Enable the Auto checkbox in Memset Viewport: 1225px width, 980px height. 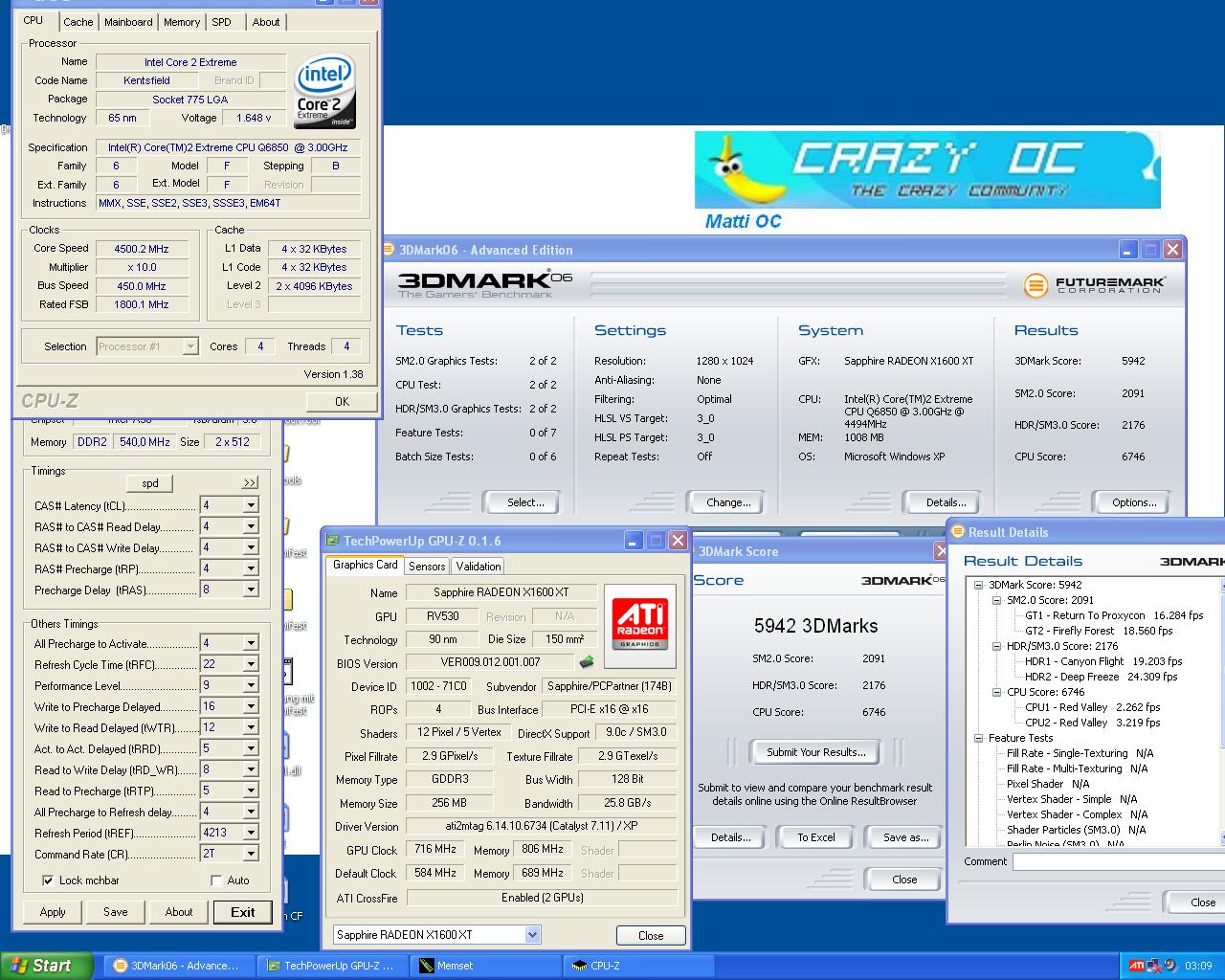[216, 880]
